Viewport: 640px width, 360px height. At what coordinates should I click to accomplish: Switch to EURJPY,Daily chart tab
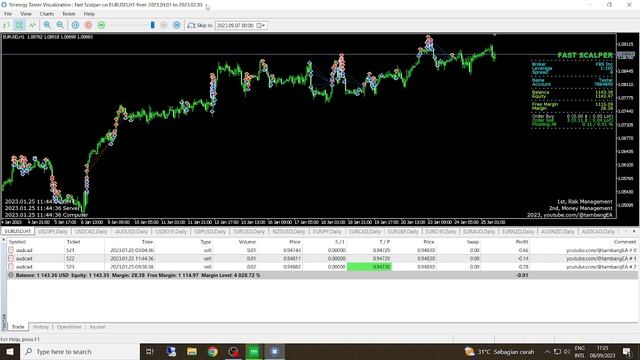327,231
